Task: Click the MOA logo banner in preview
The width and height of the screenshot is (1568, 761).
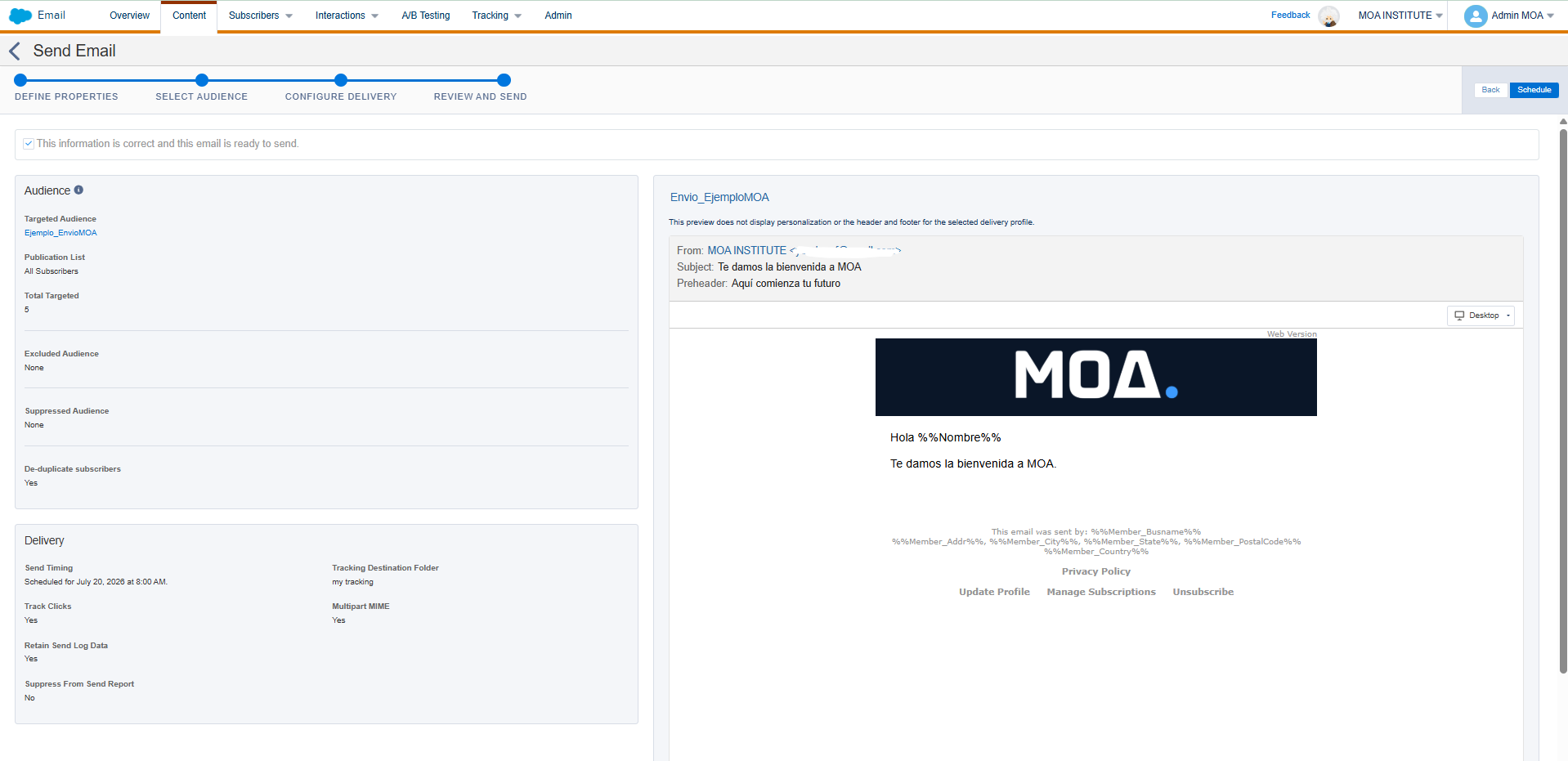Action: pos(1095,377)
